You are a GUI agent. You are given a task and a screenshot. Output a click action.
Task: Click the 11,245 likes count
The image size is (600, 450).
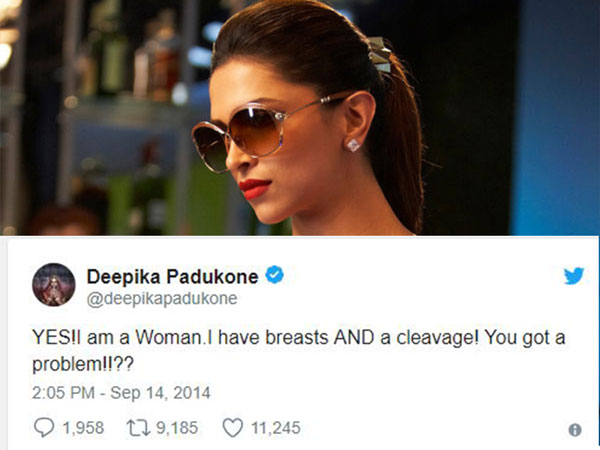tap(276, 428)
